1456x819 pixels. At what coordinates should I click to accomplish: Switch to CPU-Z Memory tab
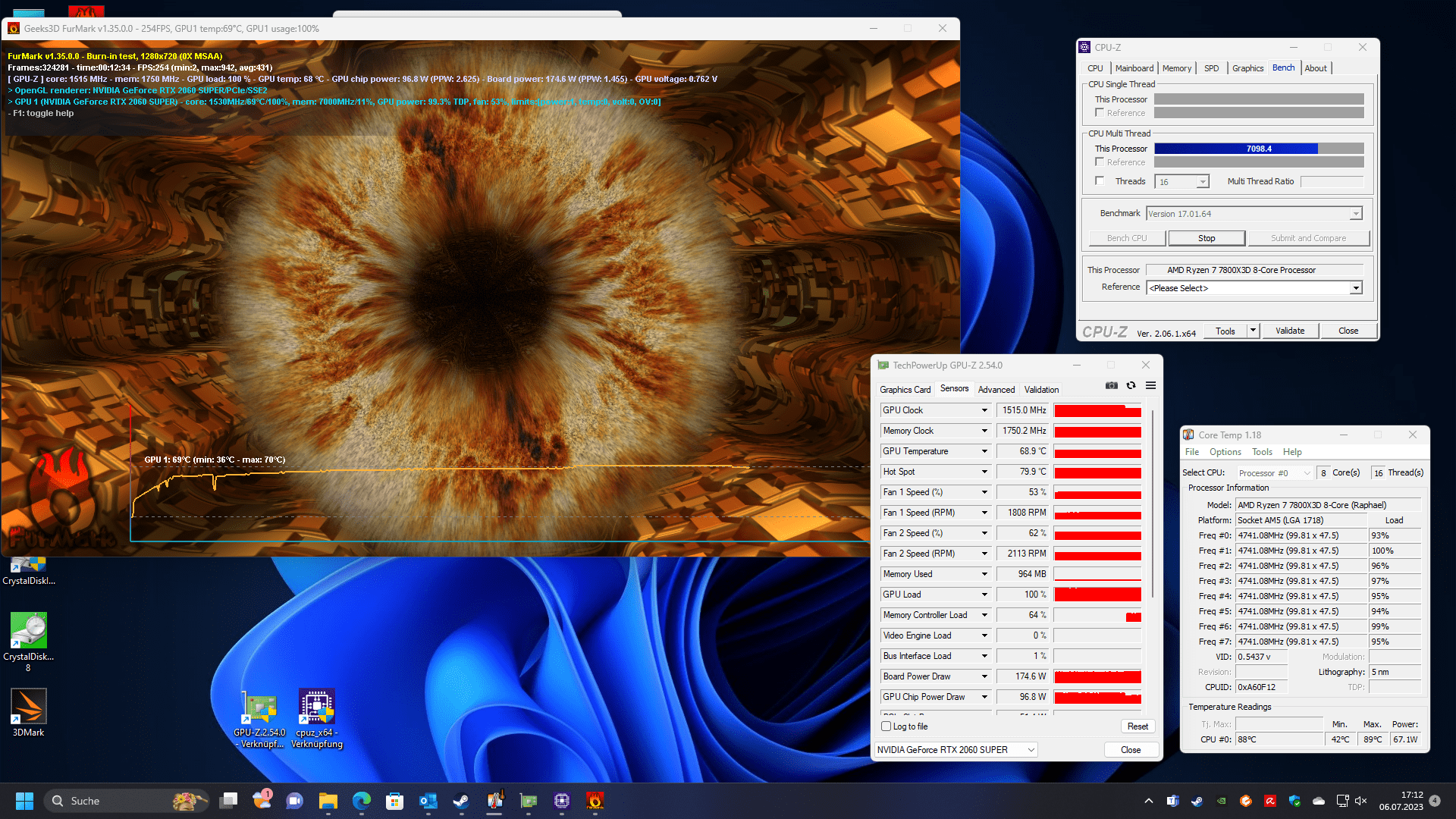pos(1176,68)
